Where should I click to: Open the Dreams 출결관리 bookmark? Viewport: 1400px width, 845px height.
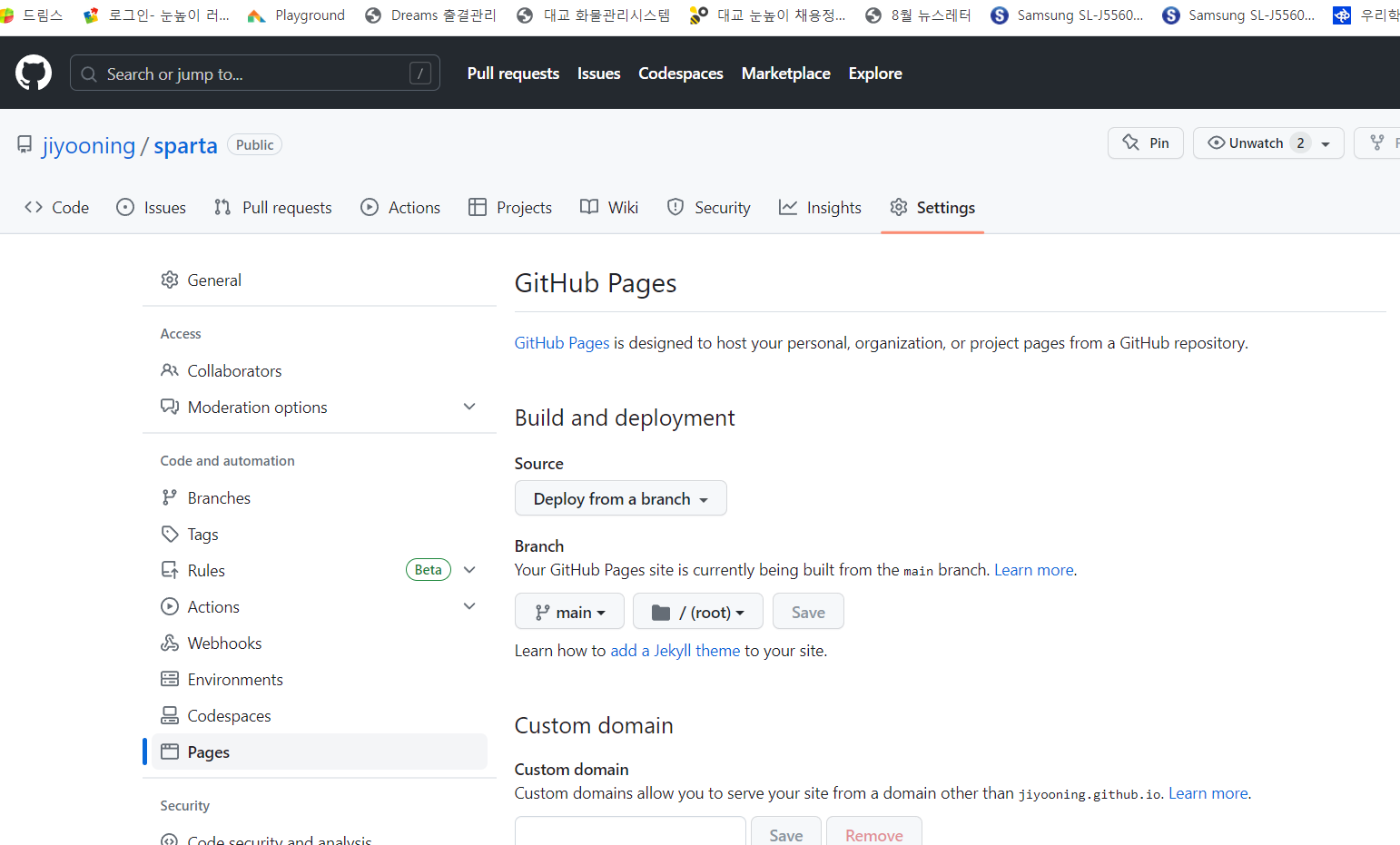tap(430, 15)
